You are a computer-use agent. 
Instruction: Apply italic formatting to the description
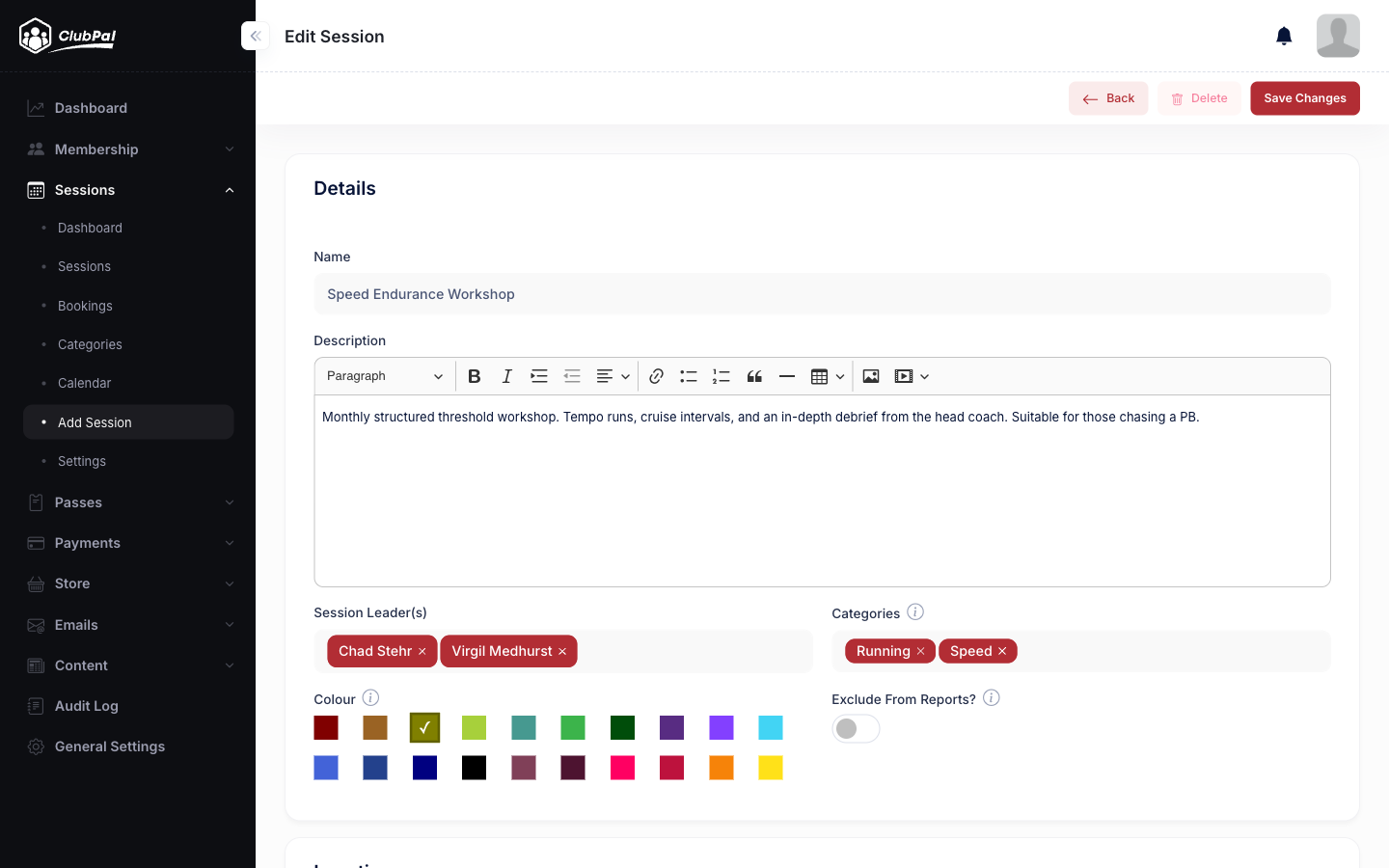[x=506, y=376]
